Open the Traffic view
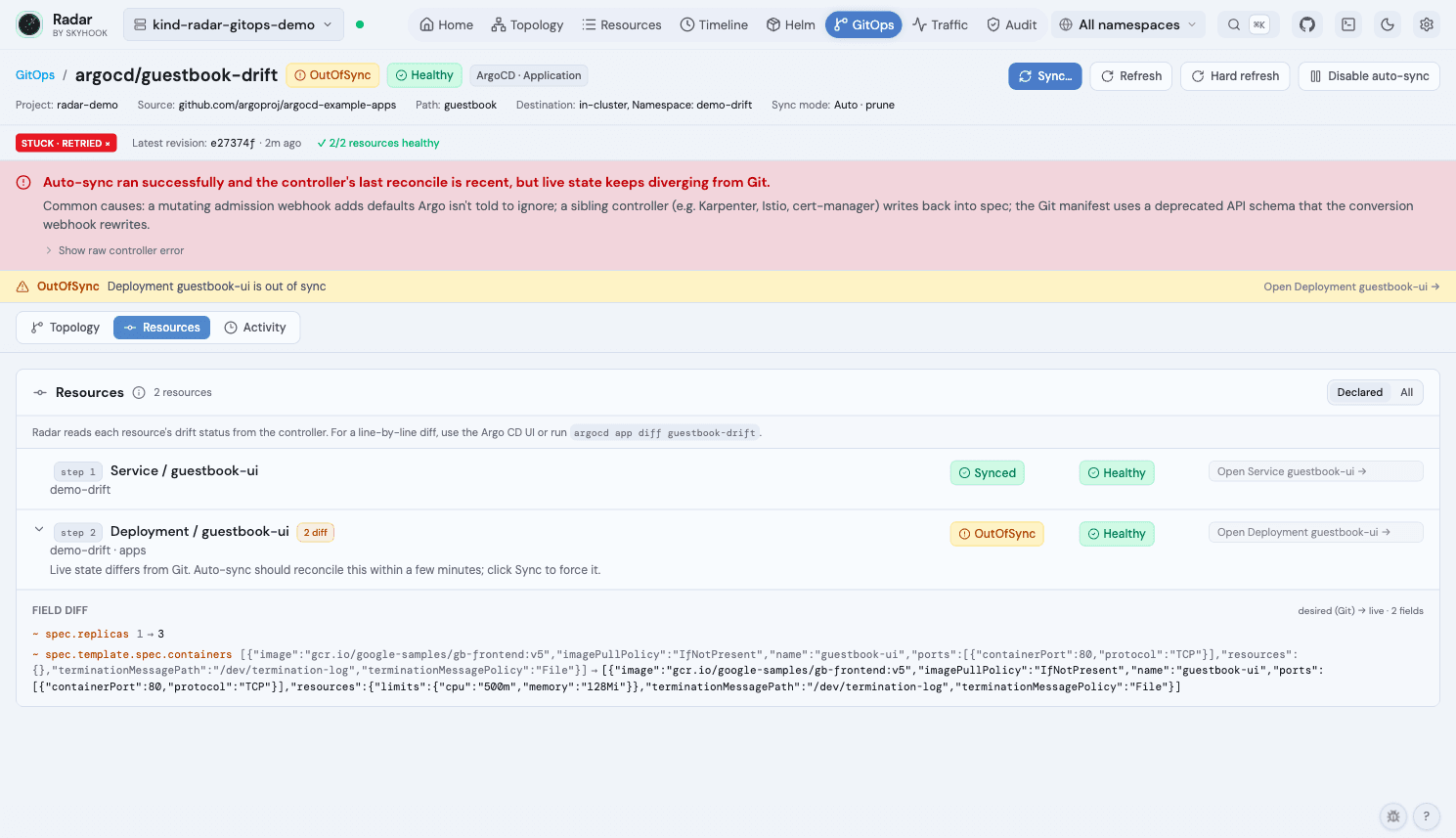 940,24
